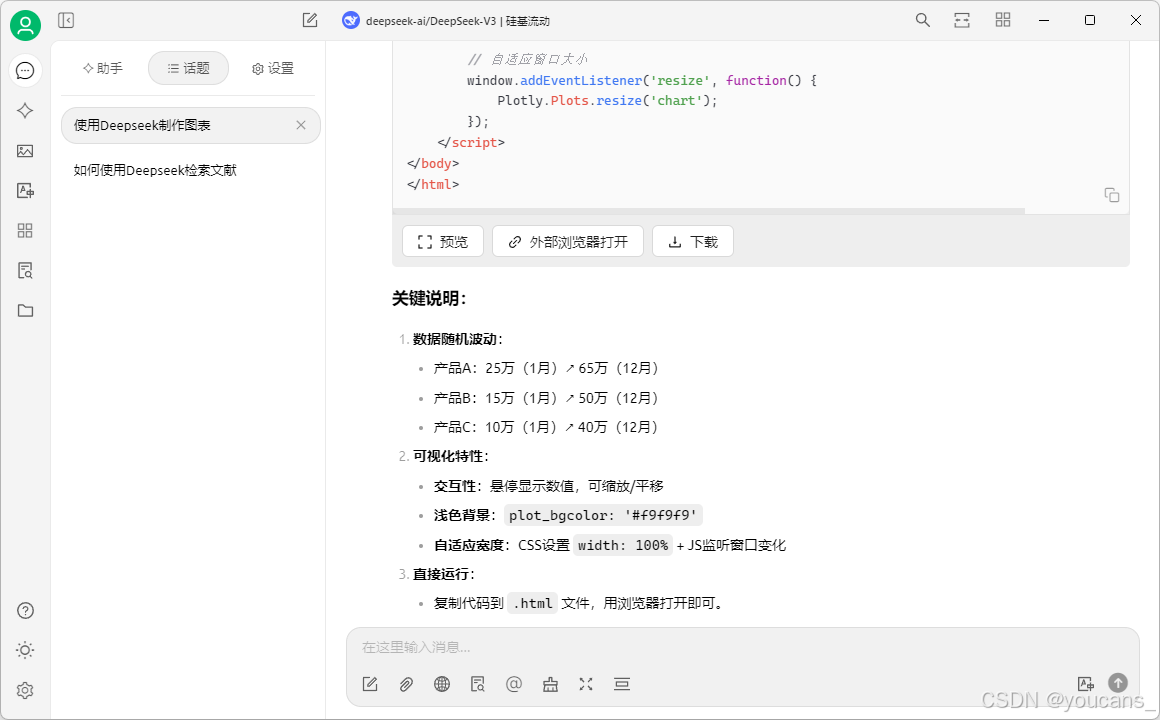This screenshot has height=720, width=1160.
Task: Open the image generation sidebar icon
Action: coord(25,151)
